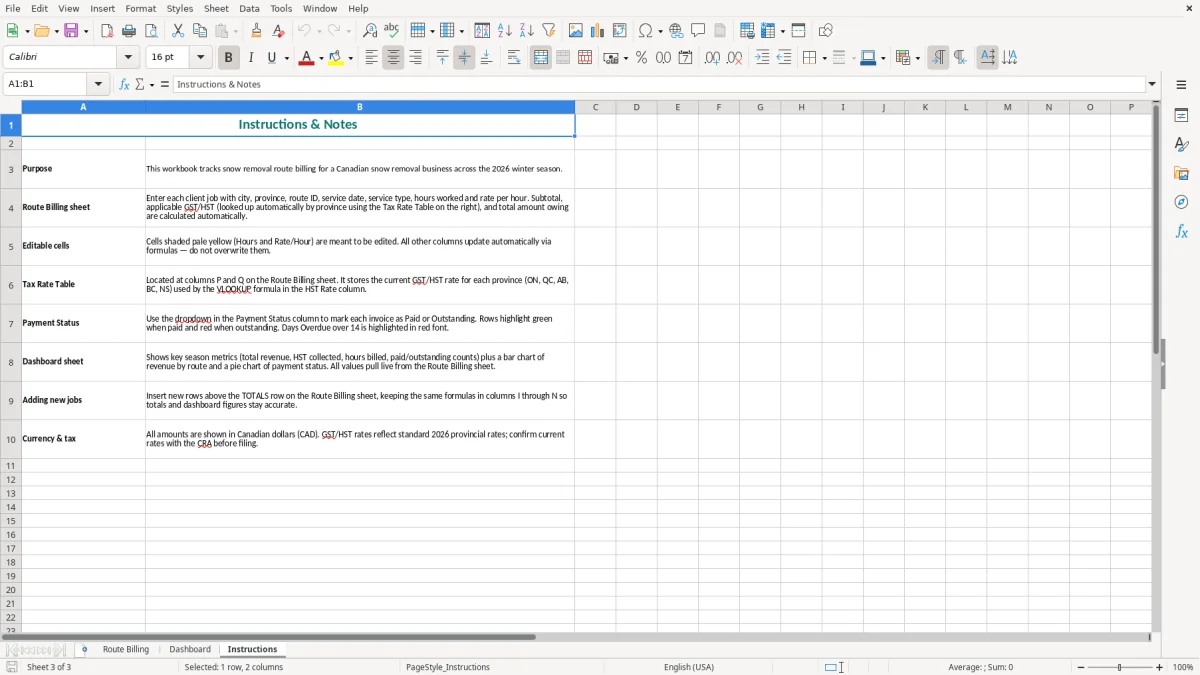Viewport: 1200px width, 675px height.
Task: Open sidebar Properties panel
Action: point(1181,116)
